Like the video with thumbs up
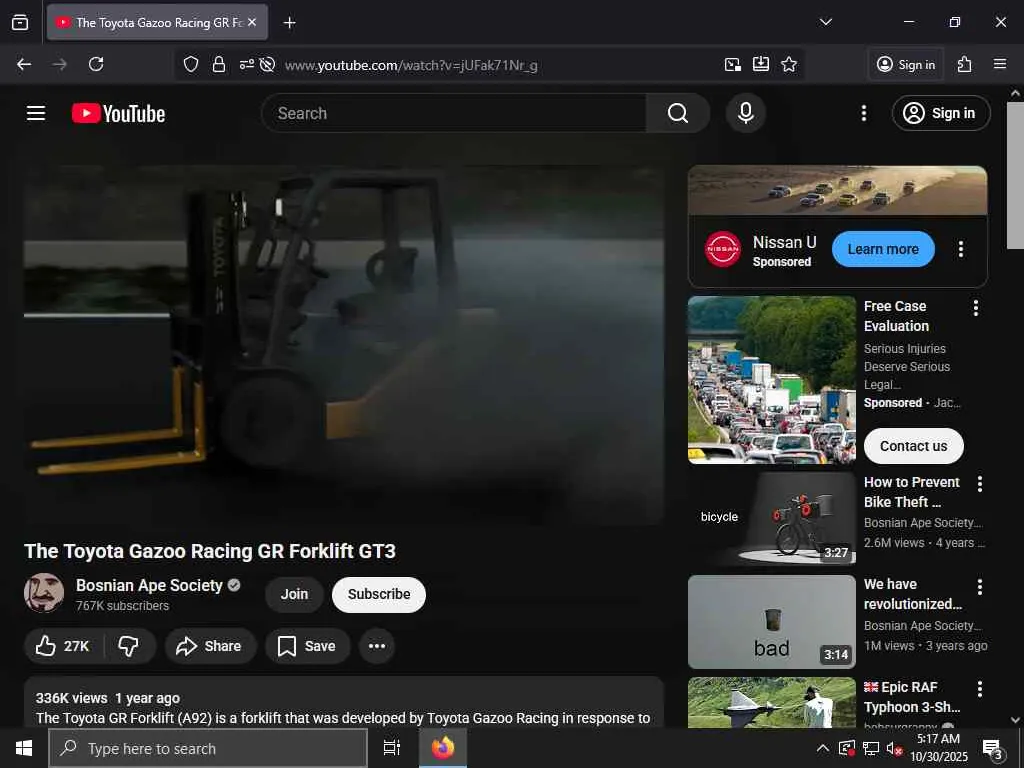Image resolution: width=1024 pixels, height=768 pixels. coord(63,646)
